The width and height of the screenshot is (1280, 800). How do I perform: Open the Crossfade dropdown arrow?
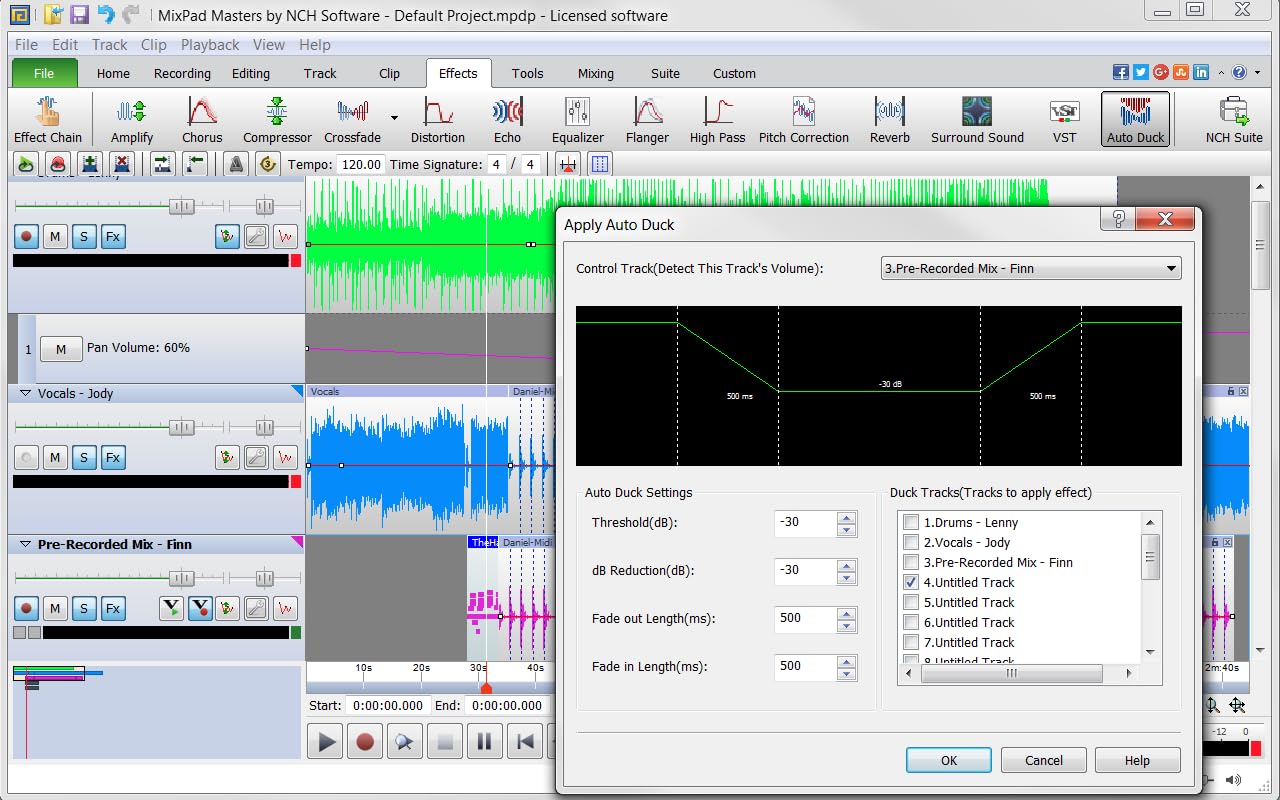394,118
